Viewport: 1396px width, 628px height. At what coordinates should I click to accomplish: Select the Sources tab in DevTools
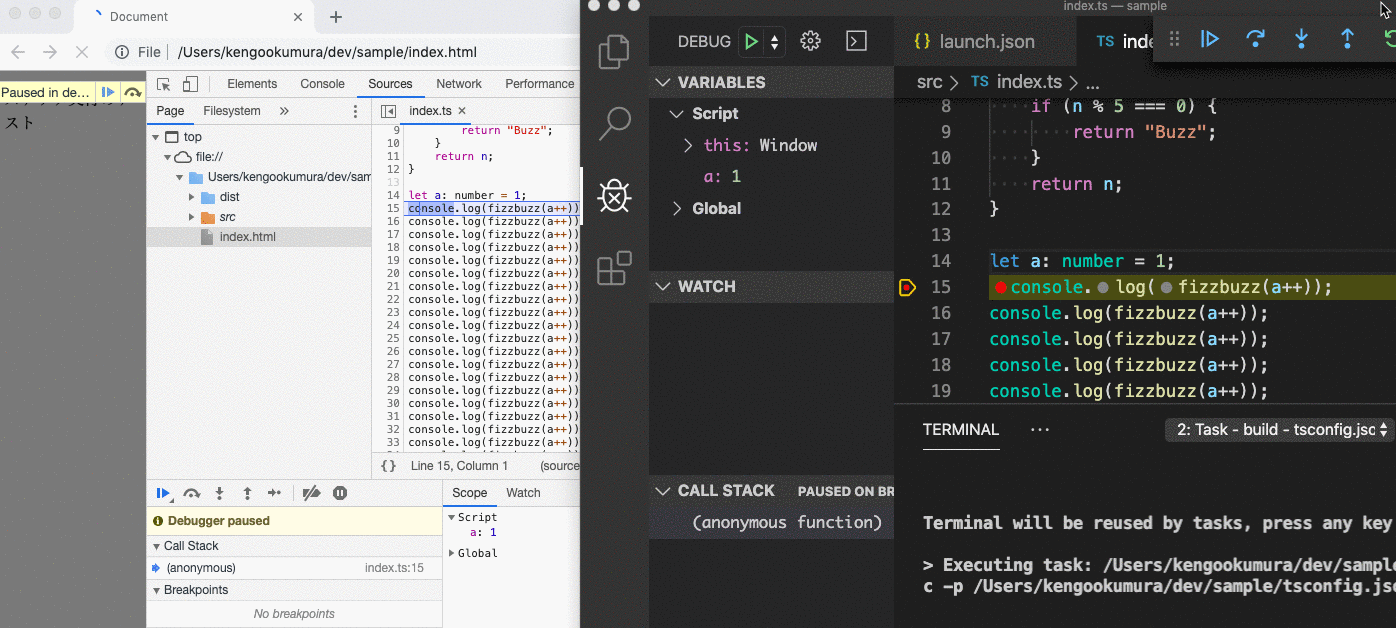(x=390, y=84)
